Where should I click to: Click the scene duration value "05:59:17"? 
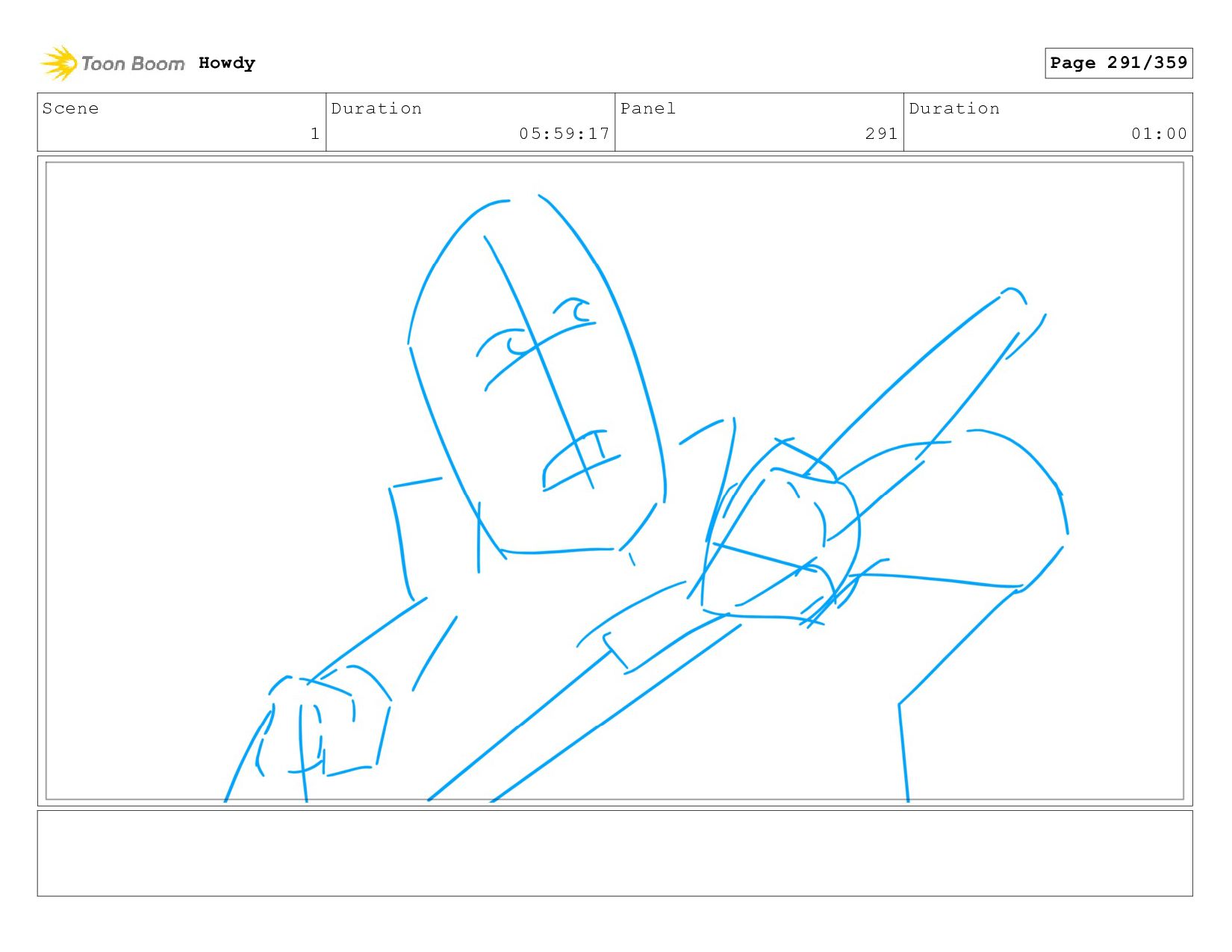(x=564, y=134)
